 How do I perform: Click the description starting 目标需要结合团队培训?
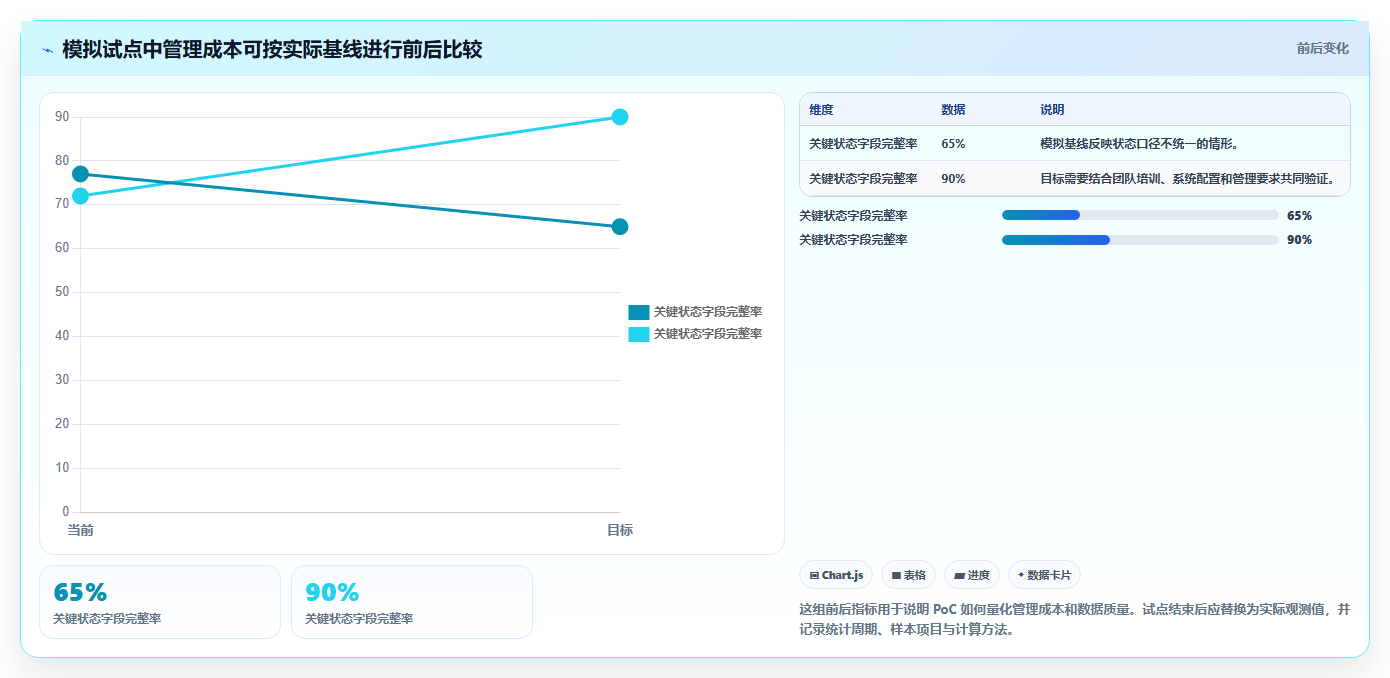tap(1188, 179)
